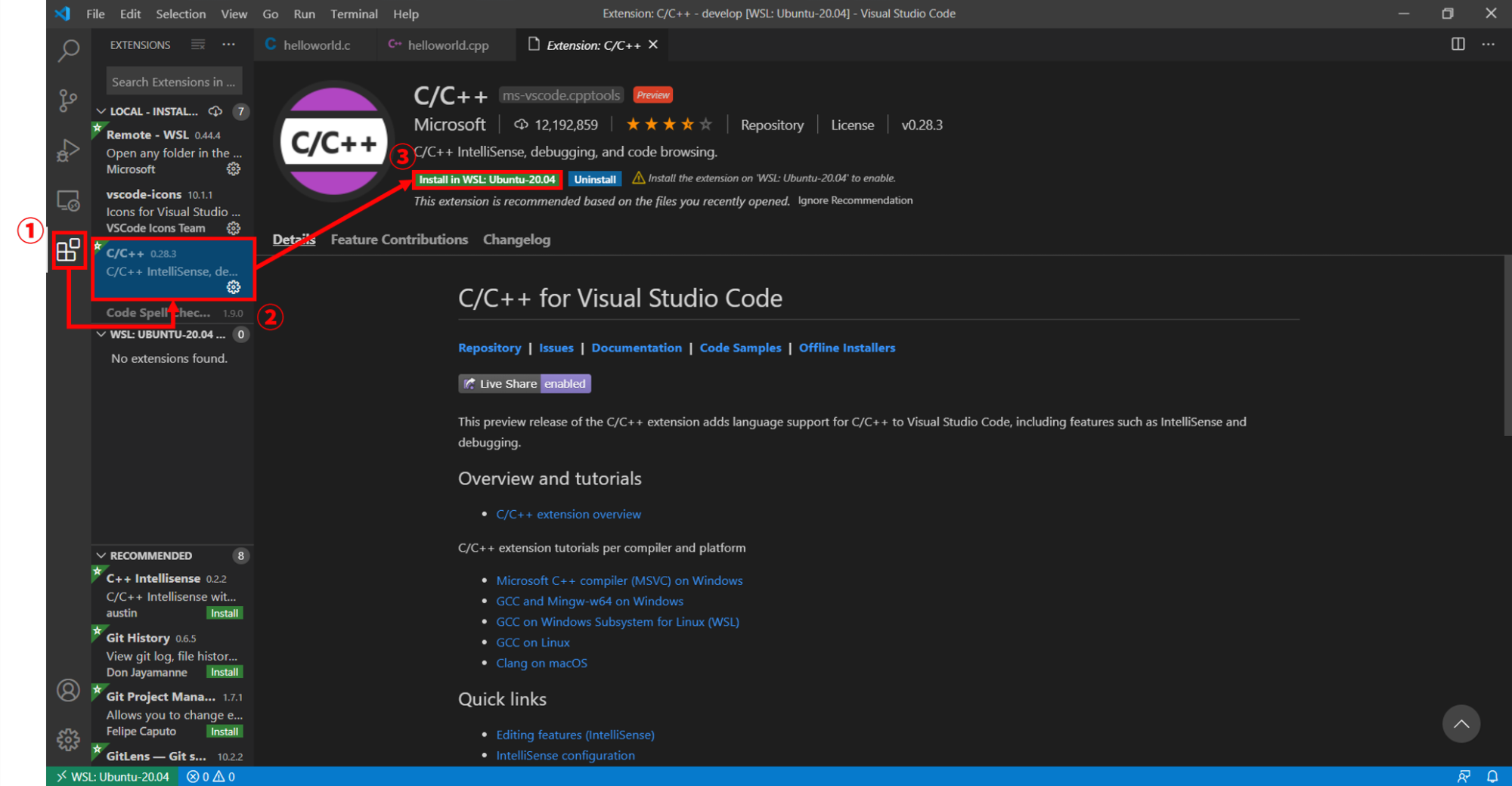Viewport: 1512px width, 786px height.
Task: Install the Git Project Manager extension
Action: pos(225,732)
